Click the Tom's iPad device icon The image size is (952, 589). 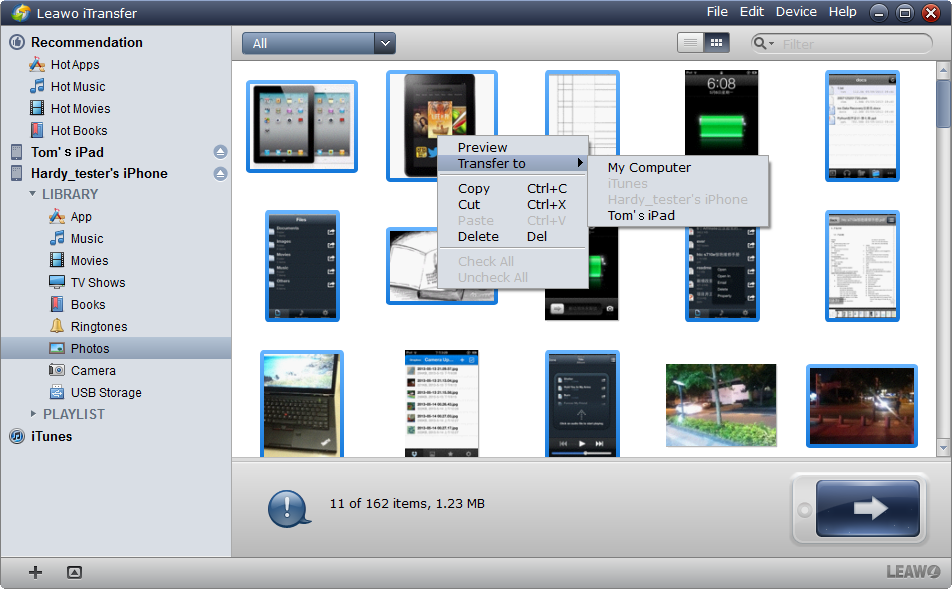click(16, 152)
